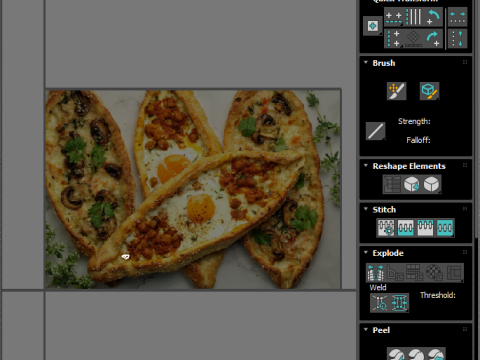The height and width of the screenshot is (360, 480).
Task: Click the Strength: label in Brush
Action: click(414, 121)
